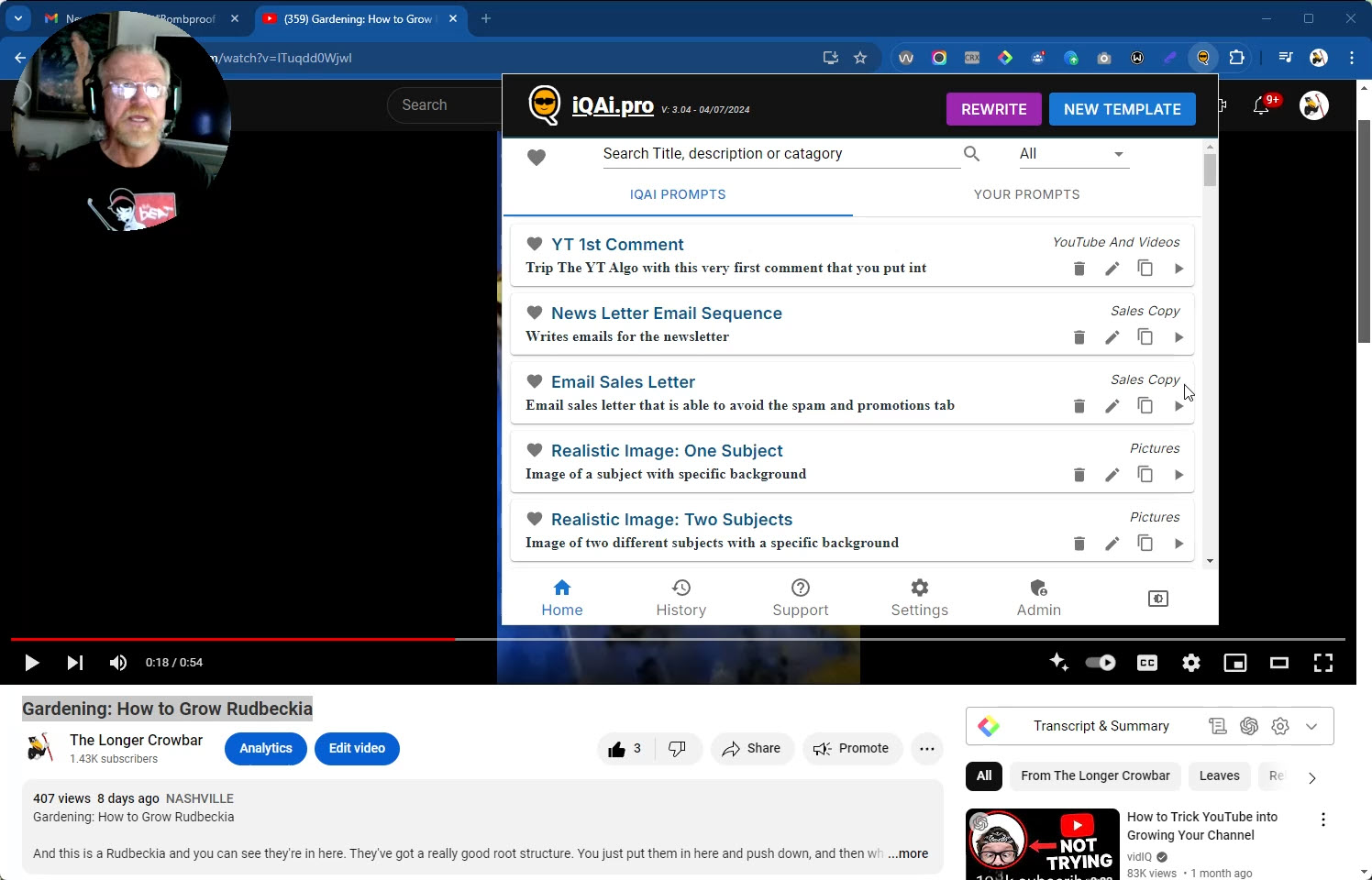
Task: Click the search magnifier icon in iQAi
Action: click(x=972, y=154)
